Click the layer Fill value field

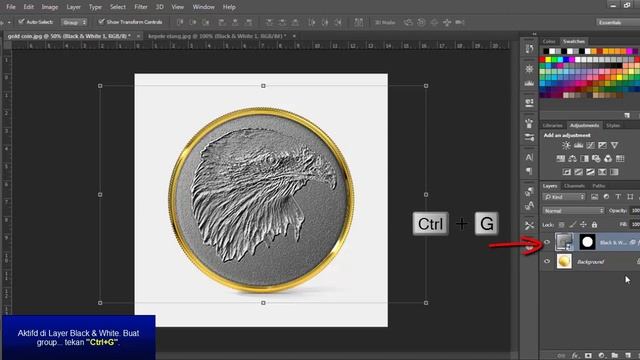(635, 224)
